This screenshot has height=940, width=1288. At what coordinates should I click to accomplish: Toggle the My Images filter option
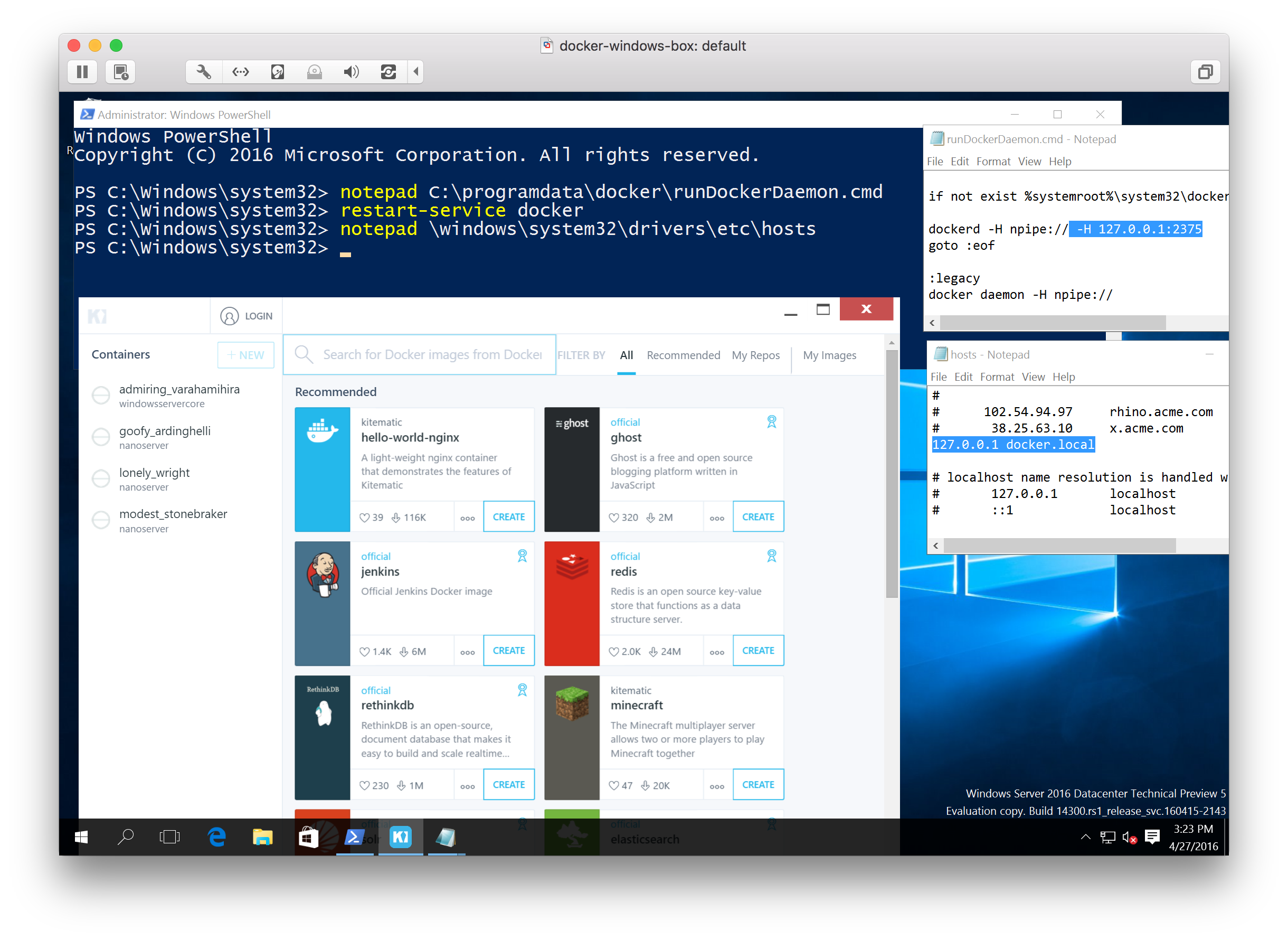coord(830,354)
